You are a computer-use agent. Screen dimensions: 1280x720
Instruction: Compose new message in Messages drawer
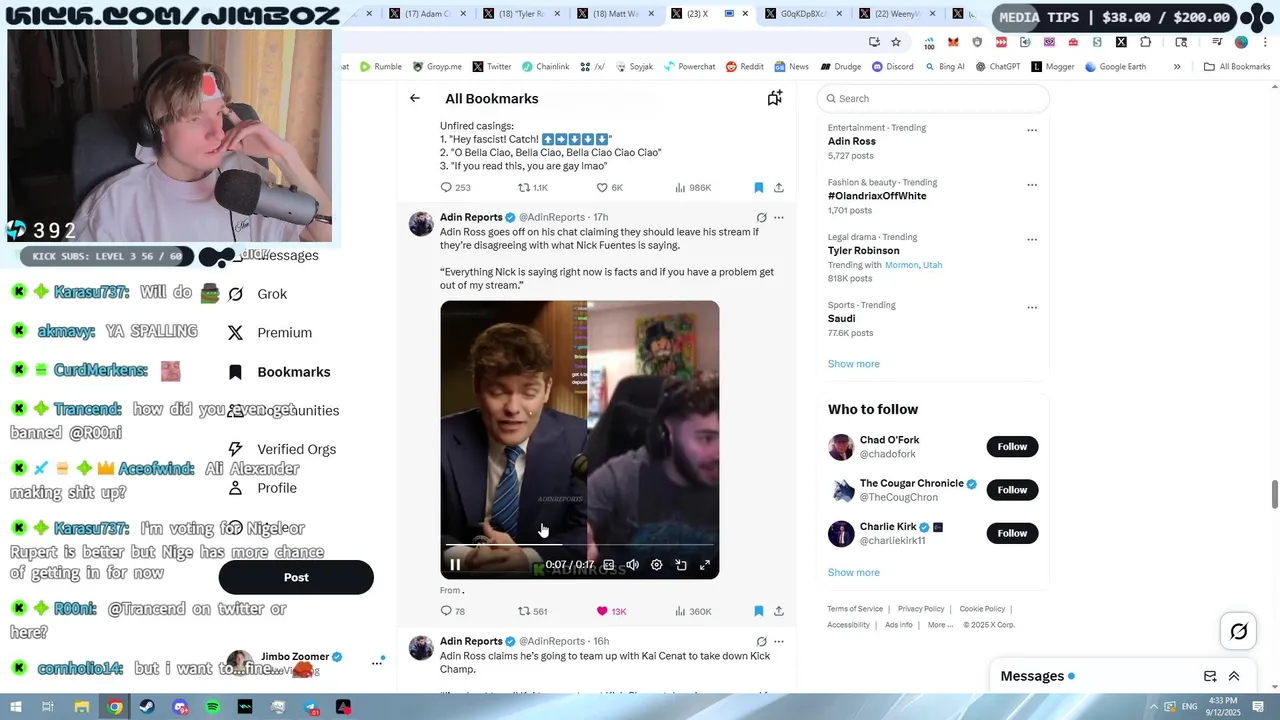(x=1210, y=676)
